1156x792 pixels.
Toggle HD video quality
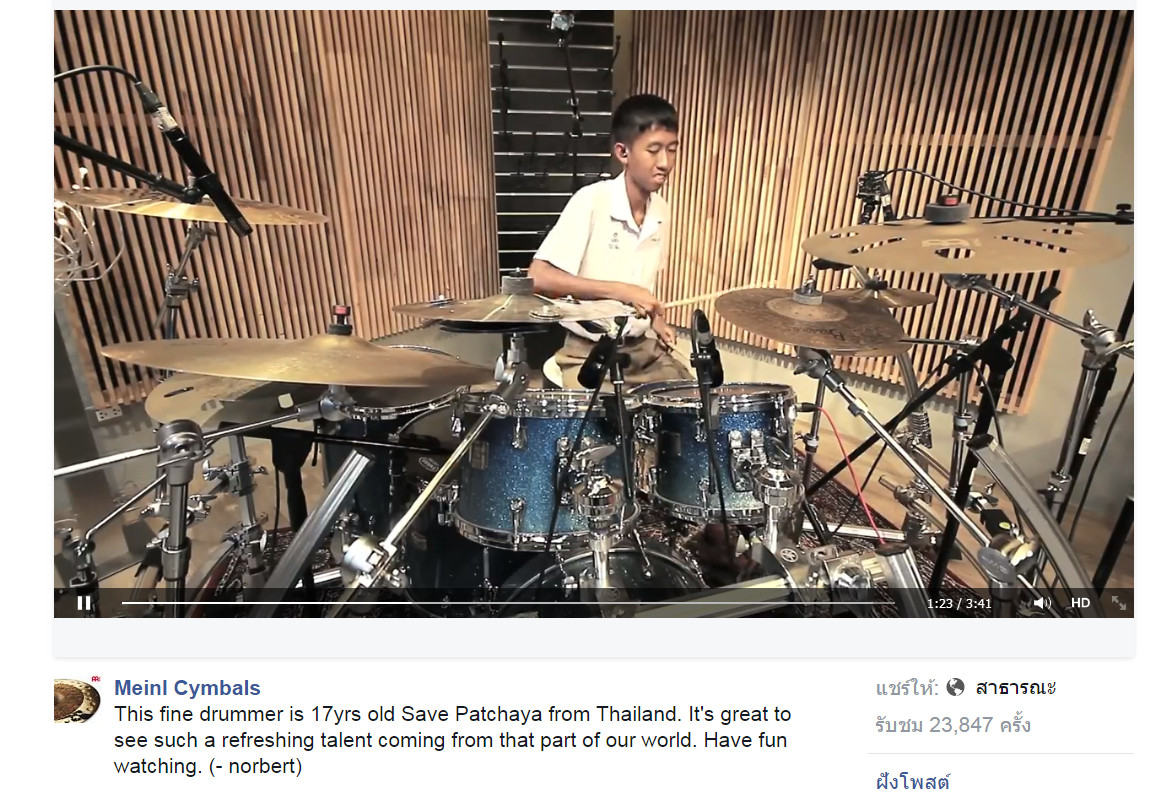coord(1080,602)
